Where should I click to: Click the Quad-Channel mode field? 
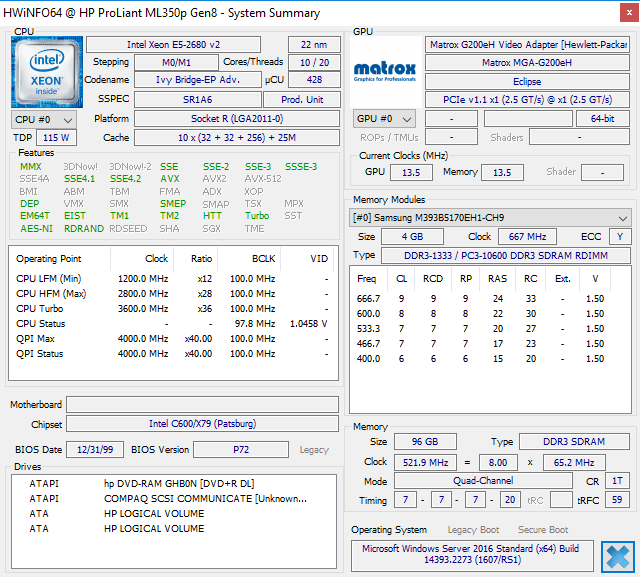[483, 481]
